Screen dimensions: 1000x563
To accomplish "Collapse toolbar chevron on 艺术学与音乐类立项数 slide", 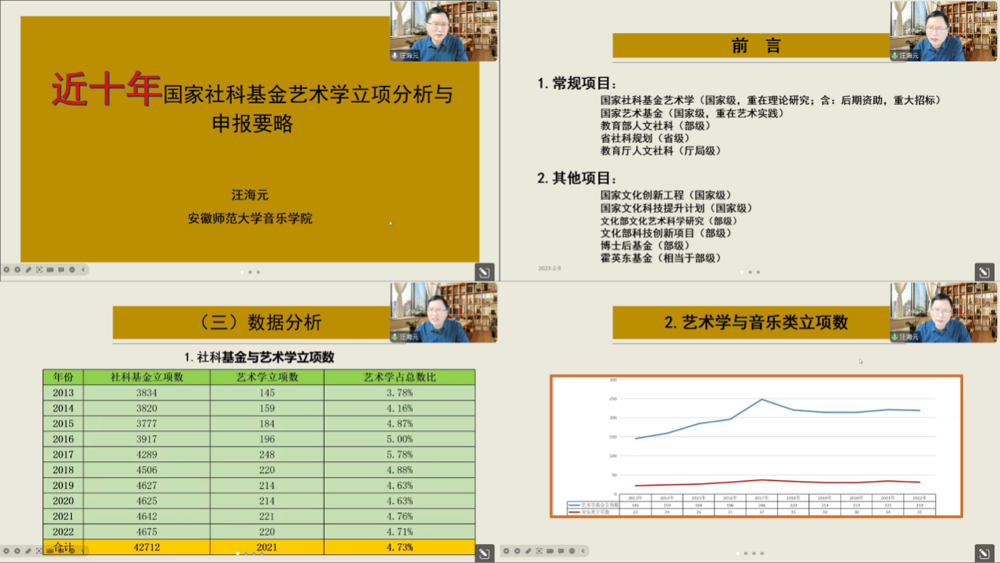I will (x=583, y=551).
